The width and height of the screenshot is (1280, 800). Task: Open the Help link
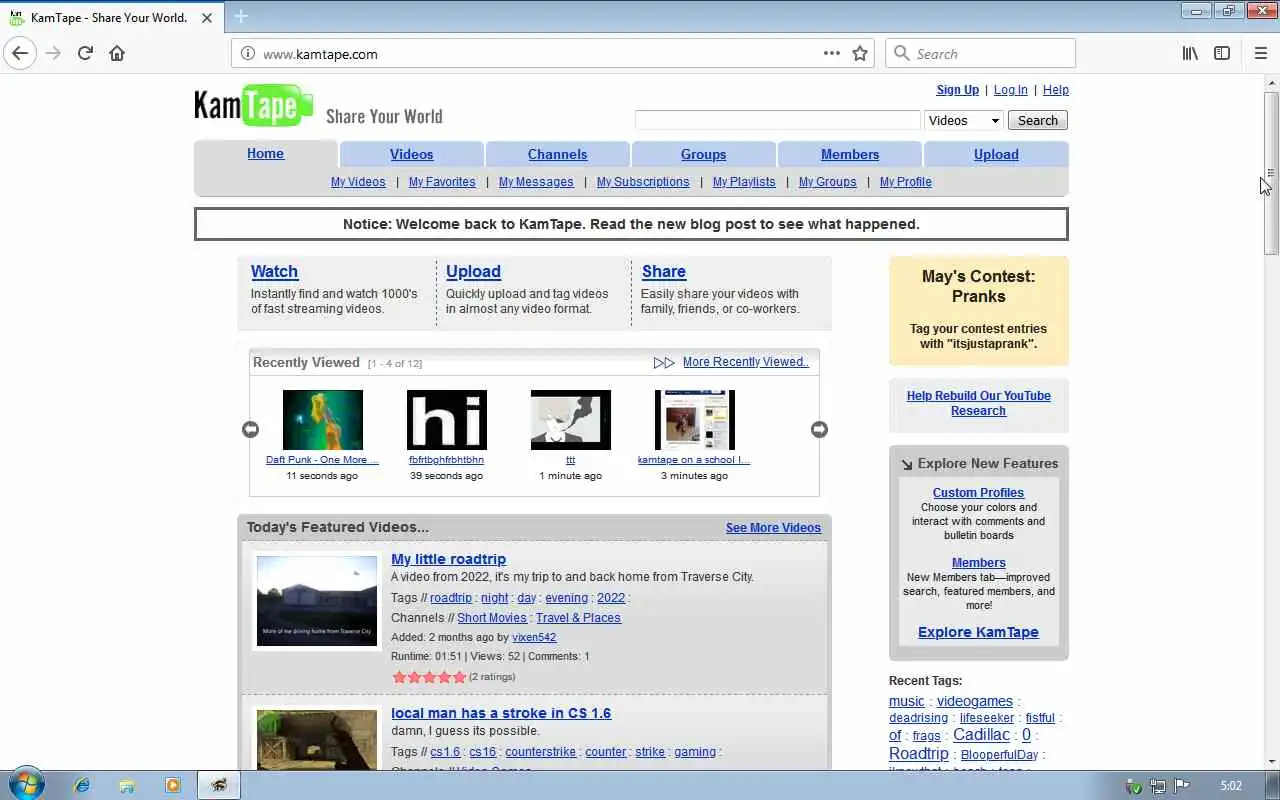pyautogui.click(x=1056, y=90)
